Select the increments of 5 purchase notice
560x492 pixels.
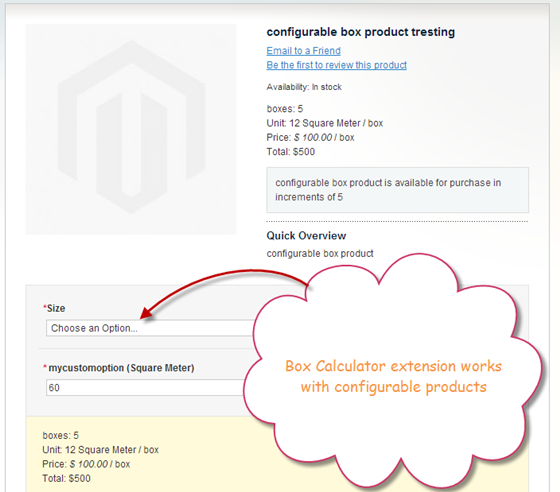398,190
